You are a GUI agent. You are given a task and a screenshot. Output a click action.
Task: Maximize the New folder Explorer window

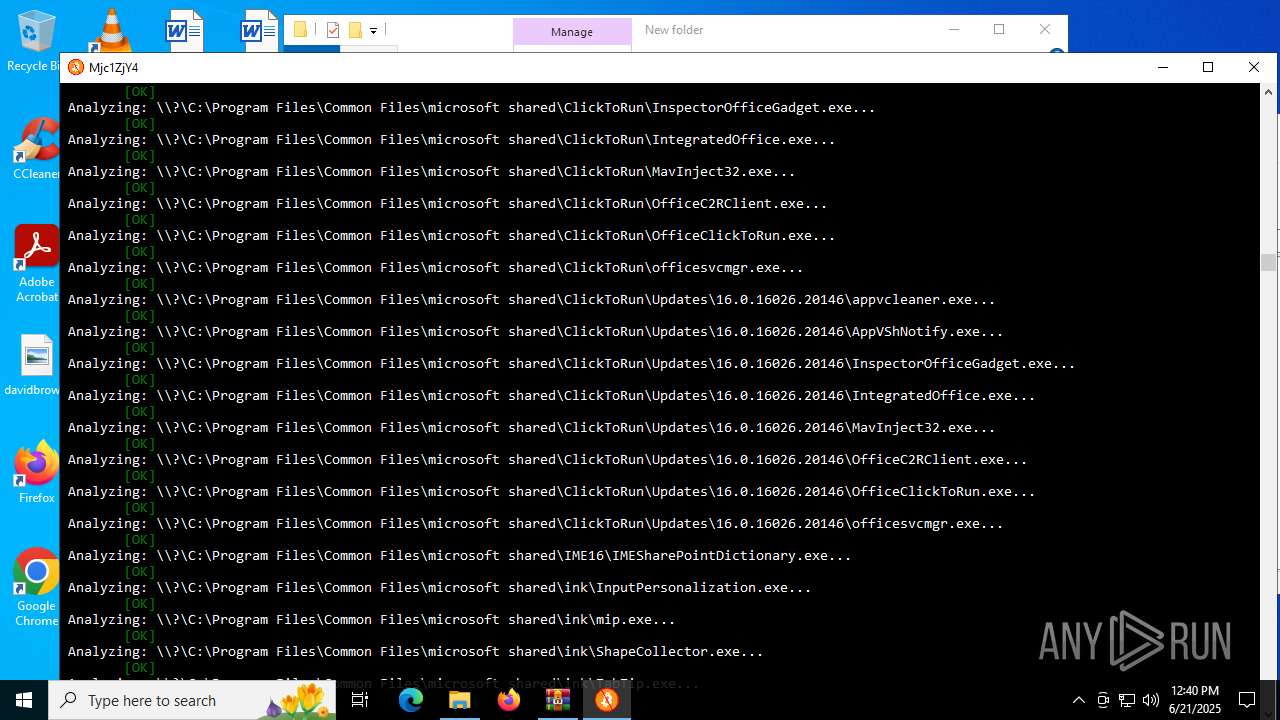pos(999,29)
